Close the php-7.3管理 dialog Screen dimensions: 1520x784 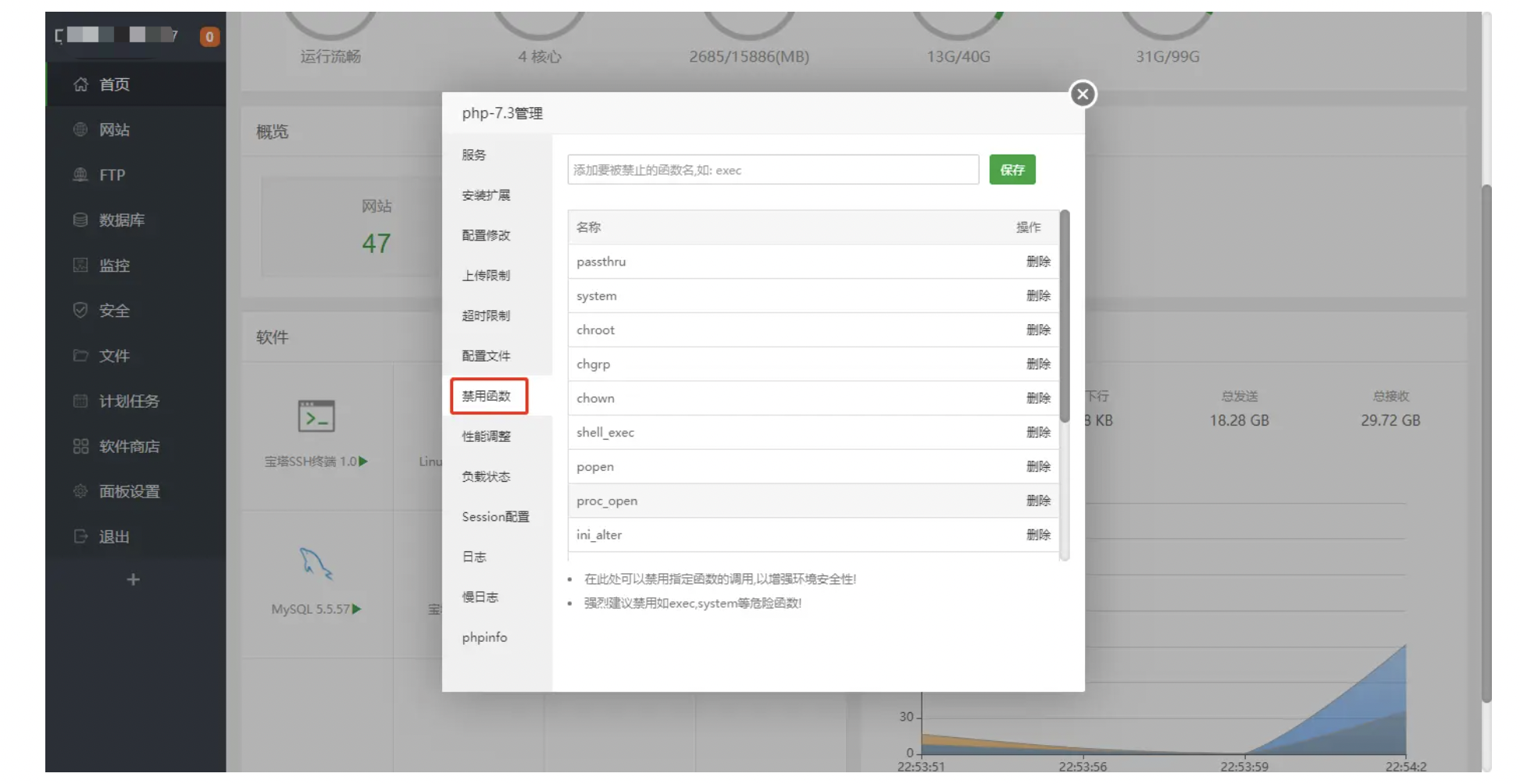[x=1083, y=94]
